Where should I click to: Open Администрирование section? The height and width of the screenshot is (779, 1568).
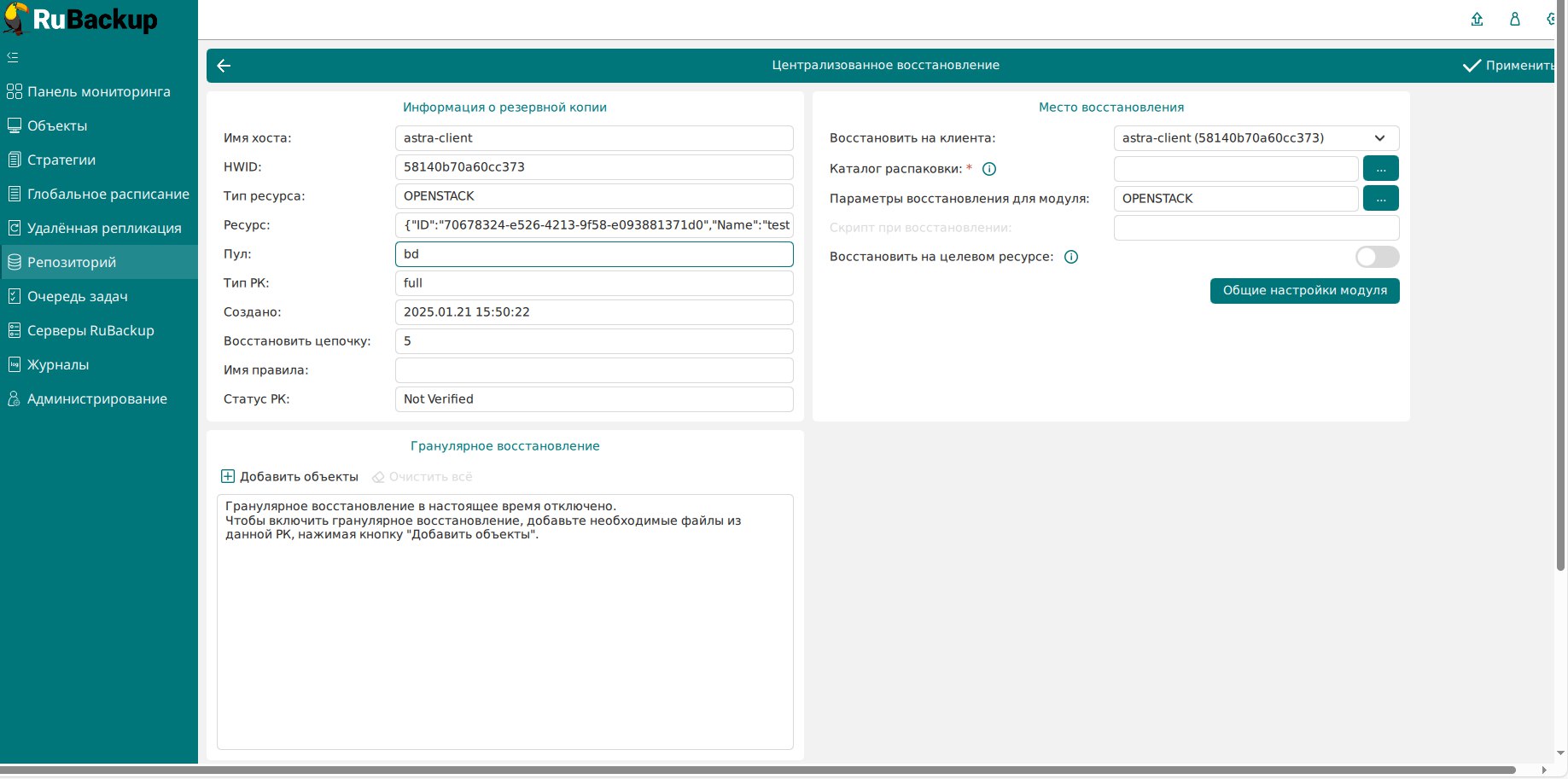click(99, 398)
